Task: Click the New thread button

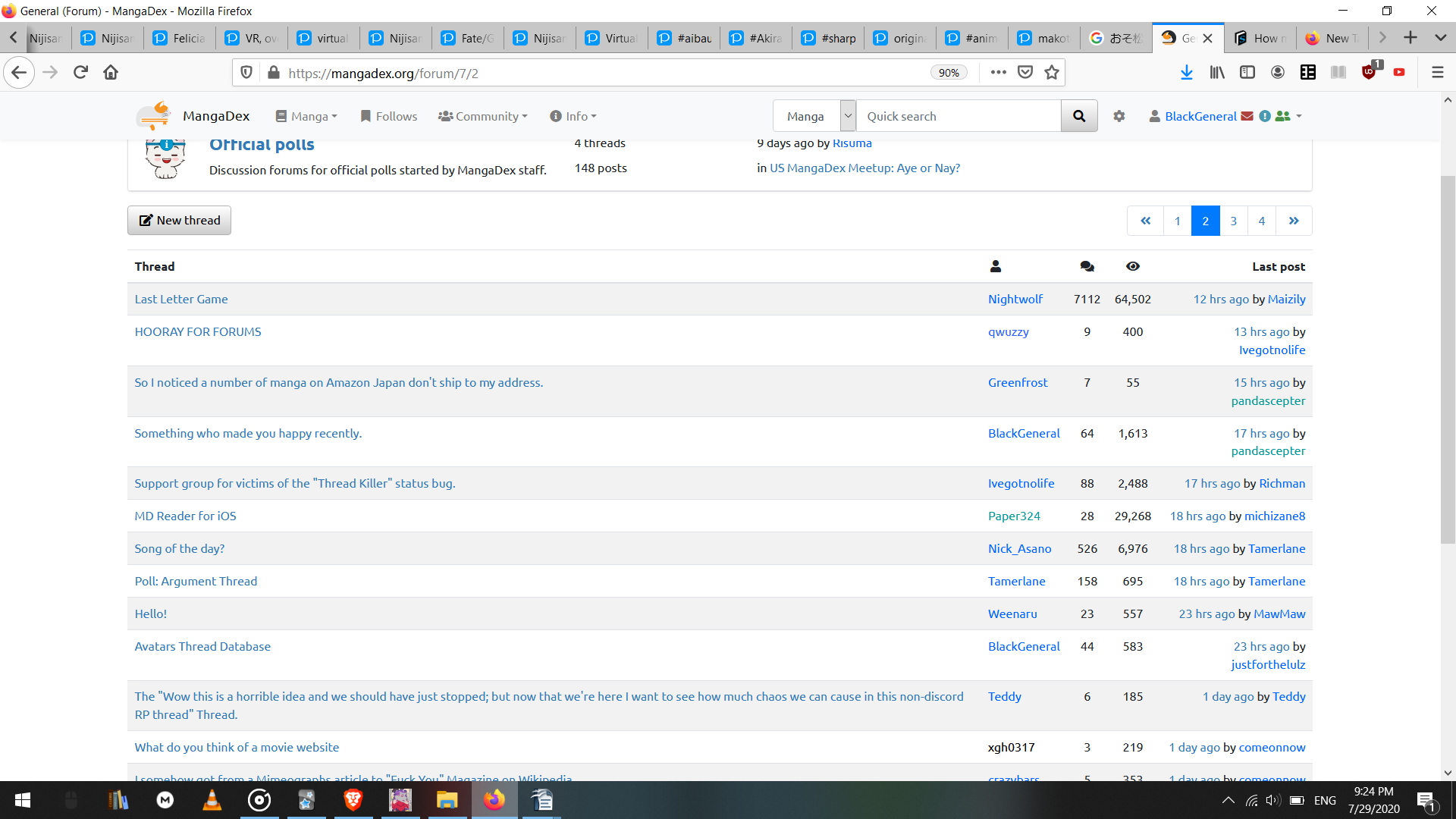Action: [179, 221]
